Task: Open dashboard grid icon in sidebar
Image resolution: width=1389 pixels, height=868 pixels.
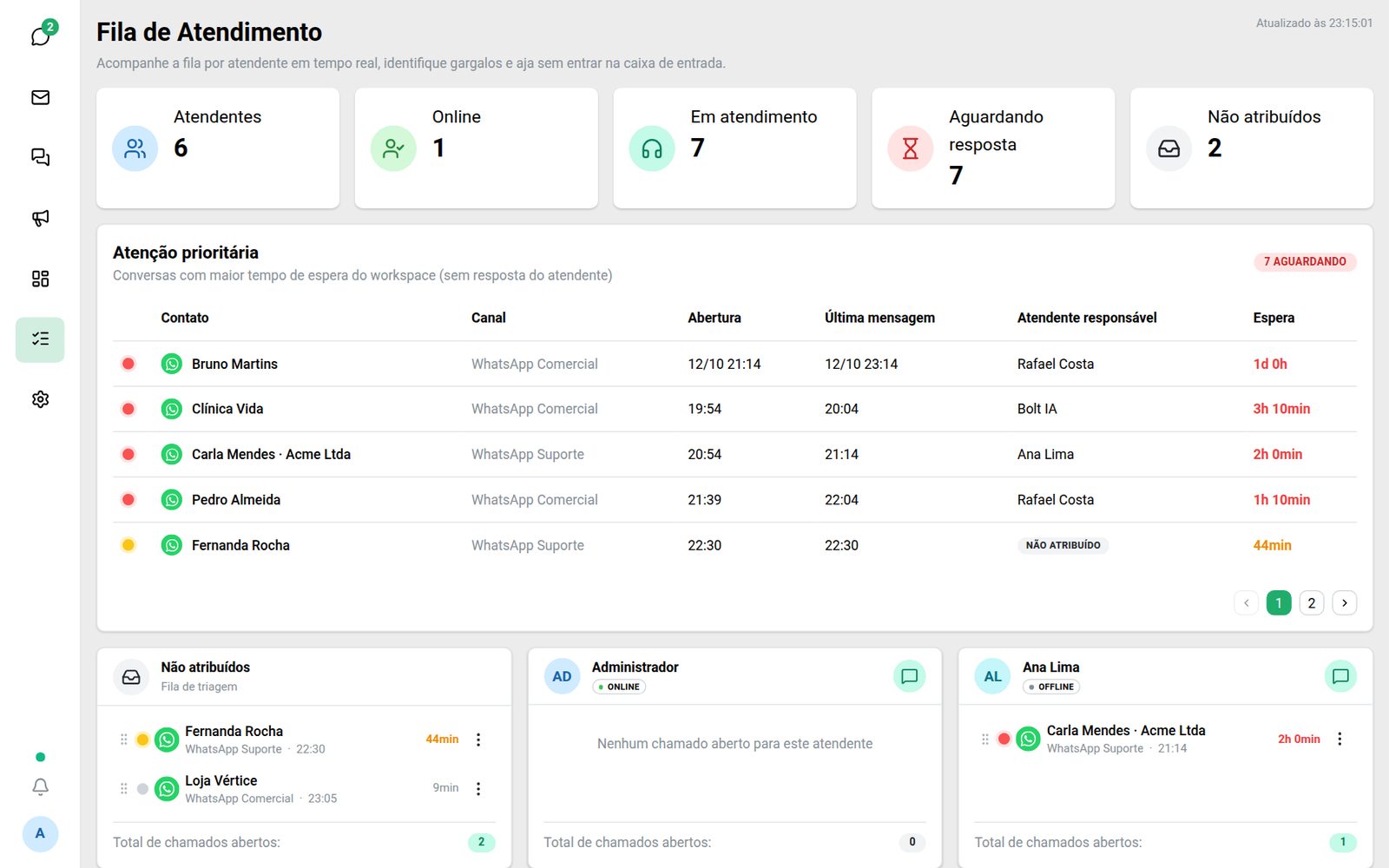Action: (x=40, y=279)
